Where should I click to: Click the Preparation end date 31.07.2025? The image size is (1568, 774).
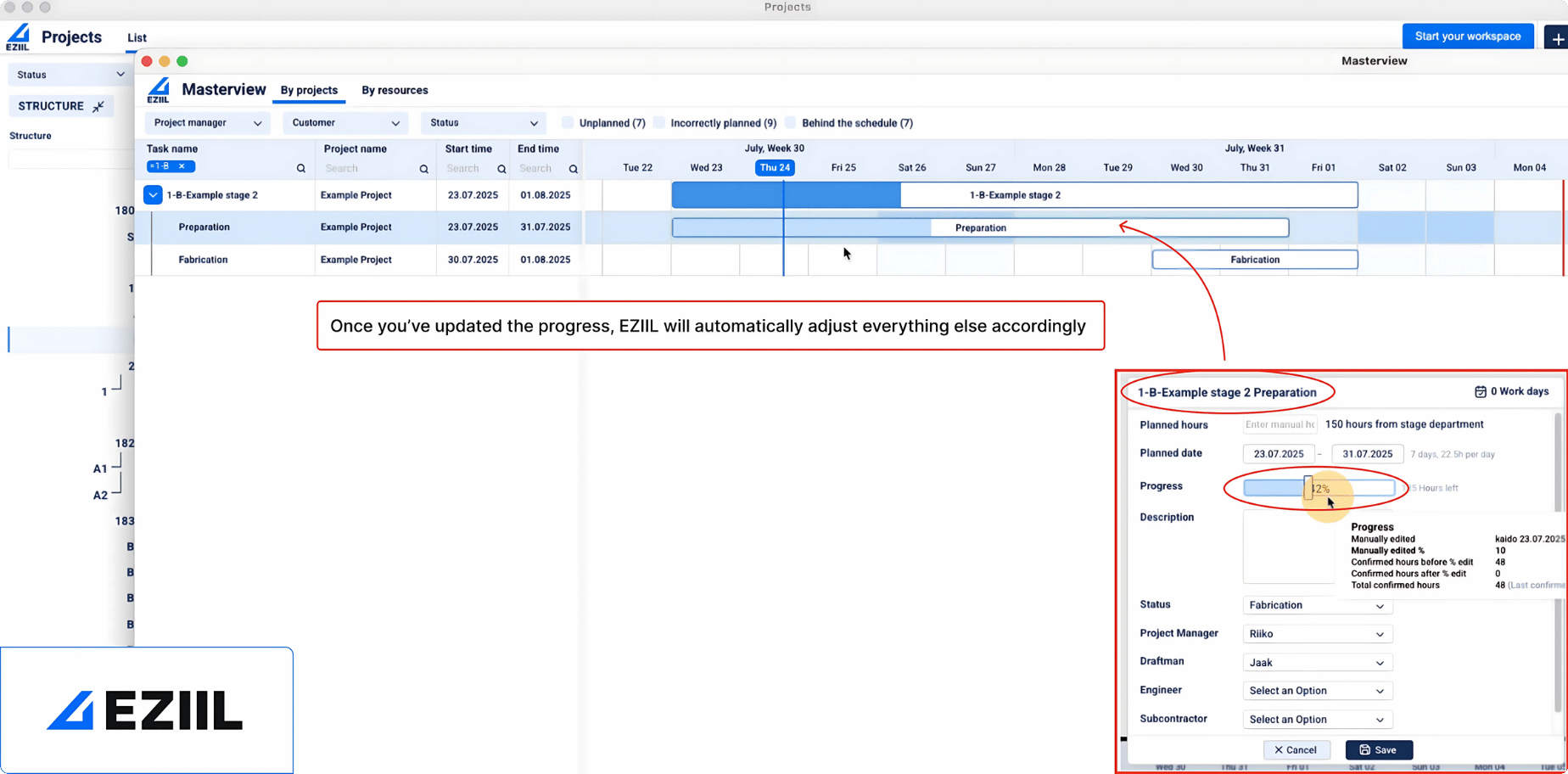(546, 227)
